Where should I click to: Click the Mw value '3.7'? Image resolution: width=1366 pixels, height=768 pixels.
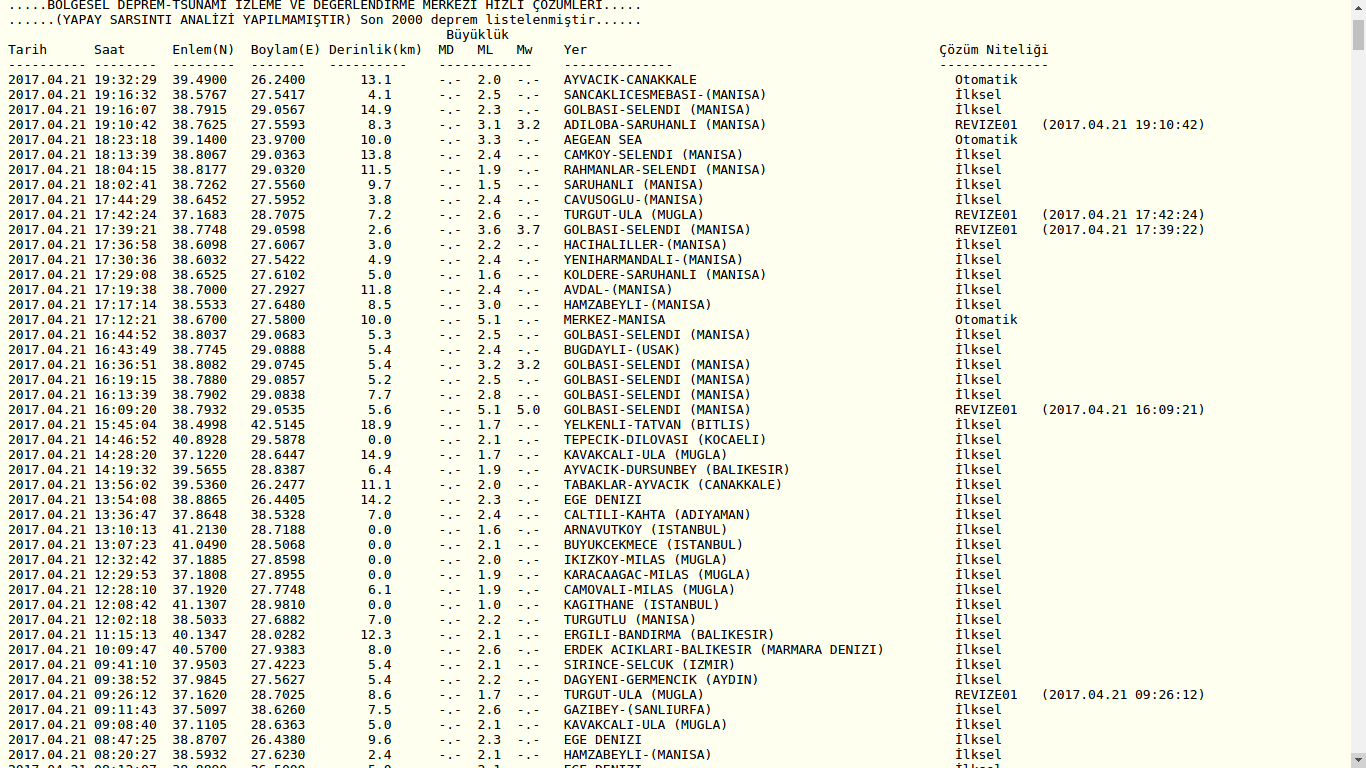coord(528,230)
